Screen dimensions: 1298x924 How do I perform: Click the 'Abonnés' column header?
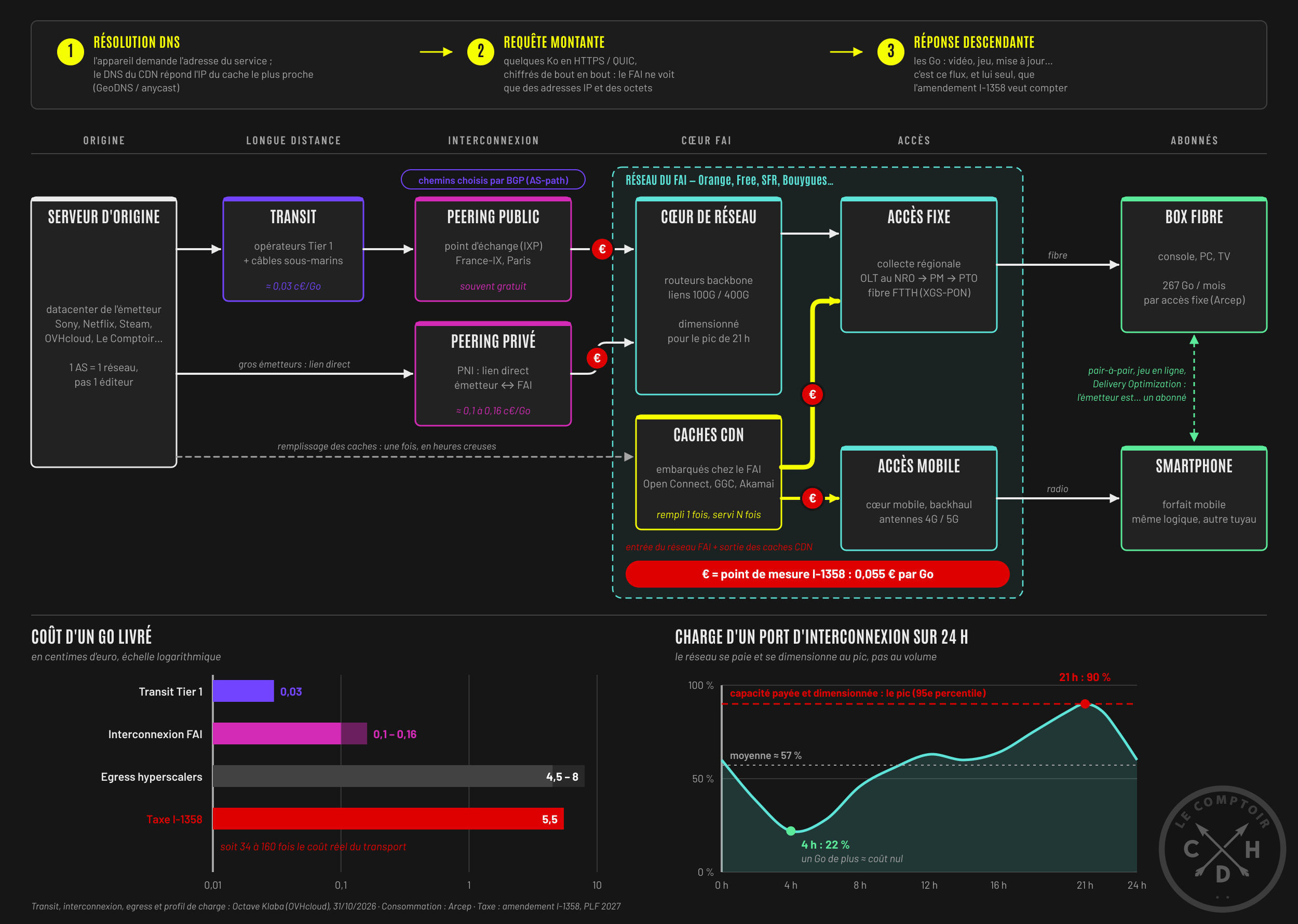[x=1194, y=141]
